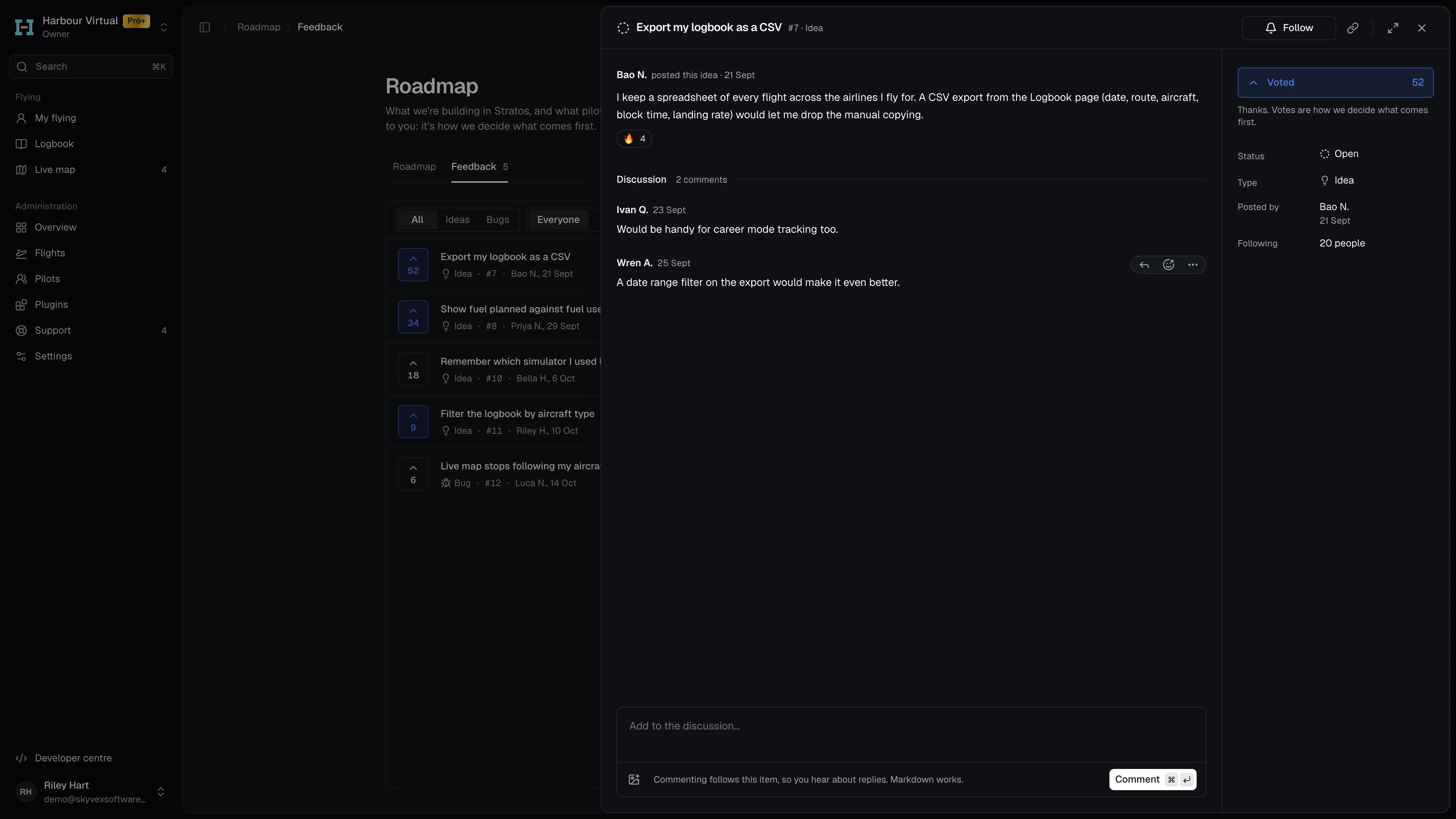Image resolution: width=1456 pixels, height=819 pixels.
Task: Upvote Live map stops following bug
Action: [x=413, y=474]
